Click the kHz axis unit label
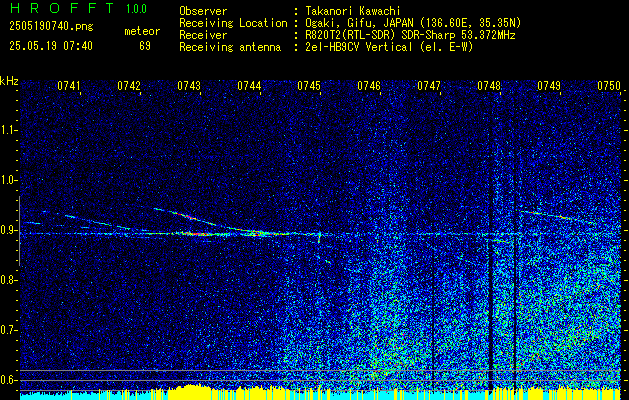629x400 pixels. click(x=9, y=81)
